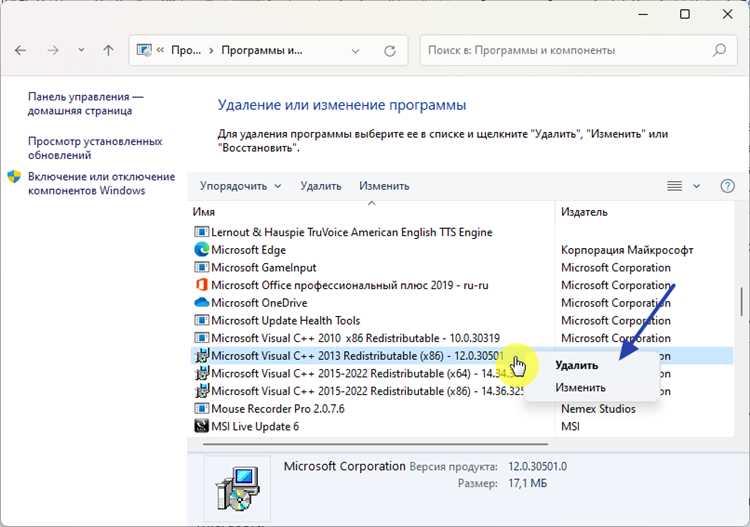Image resolution: width=750 pixels, height=527 pixels.
Task: Select the Microsoft Edge entry
Action: [x=248, y=250]
